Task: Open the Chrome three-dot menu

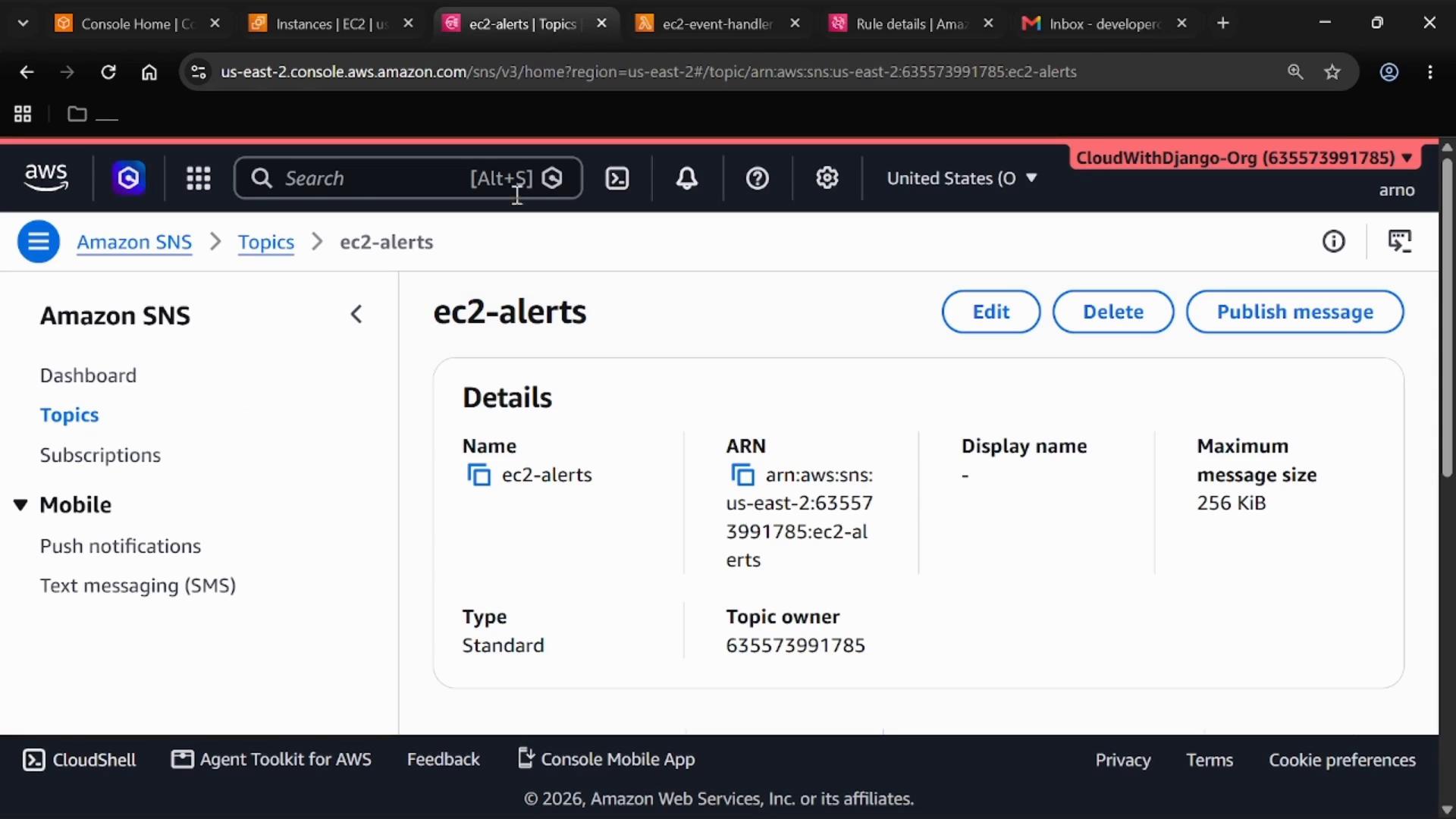Action: click(1430, 72)
